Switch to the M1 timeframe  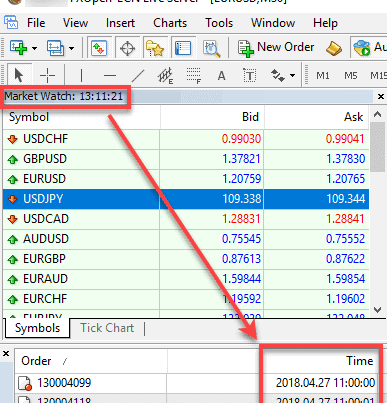pos(323,76)
